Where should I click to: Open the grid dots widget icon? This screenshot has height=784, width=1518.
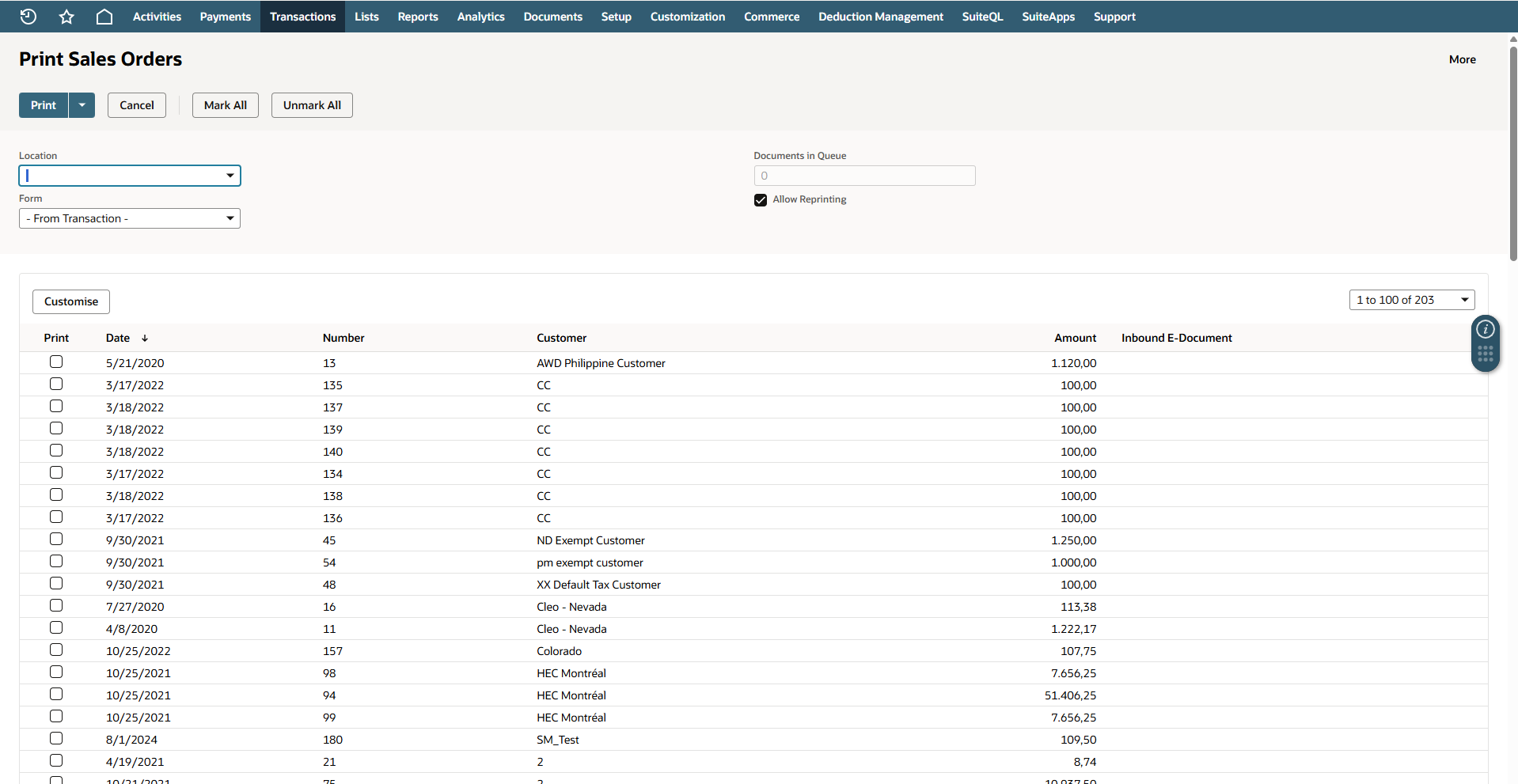point(1486,354)
